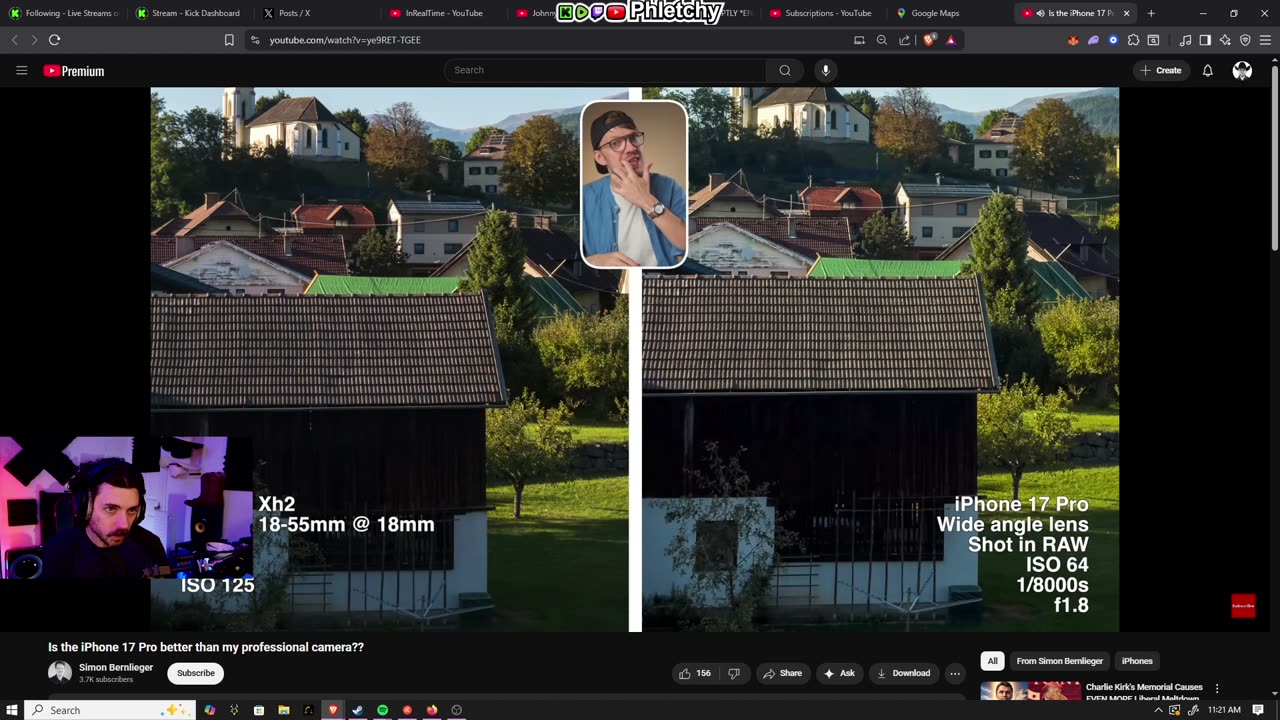
Task: Open File Explorer from the taskbar
Action: click(x=283, y=710)
